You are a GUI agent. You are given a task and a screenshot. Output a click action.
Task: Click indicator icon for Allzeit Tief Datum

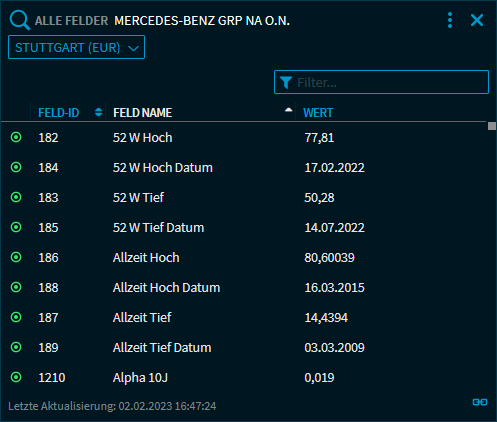(x=16, y=347)
